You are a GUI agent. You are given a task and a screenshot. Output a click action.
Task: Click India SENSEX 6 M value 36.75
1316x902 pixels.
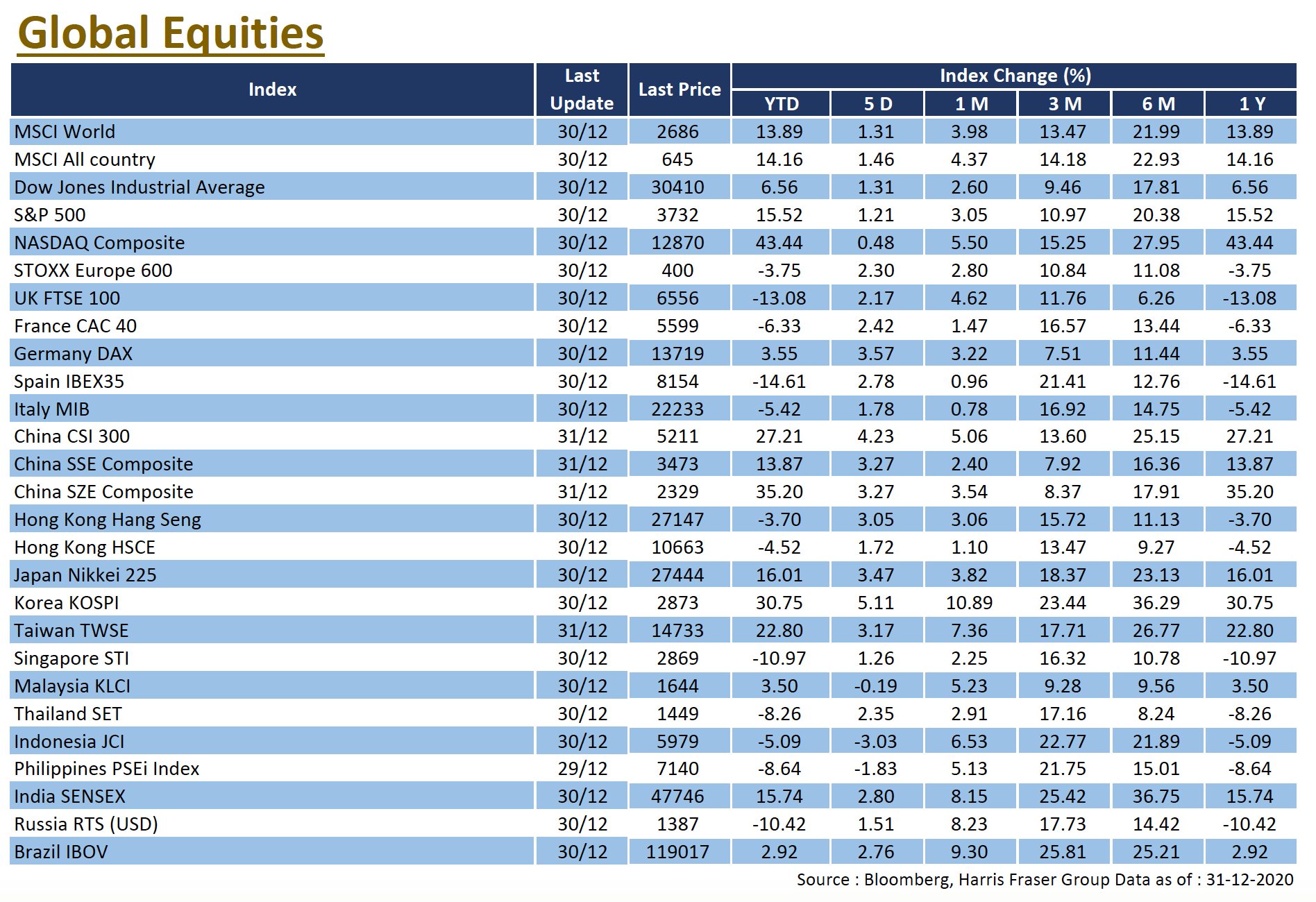pyautogui.click(x=1156, y=797)
